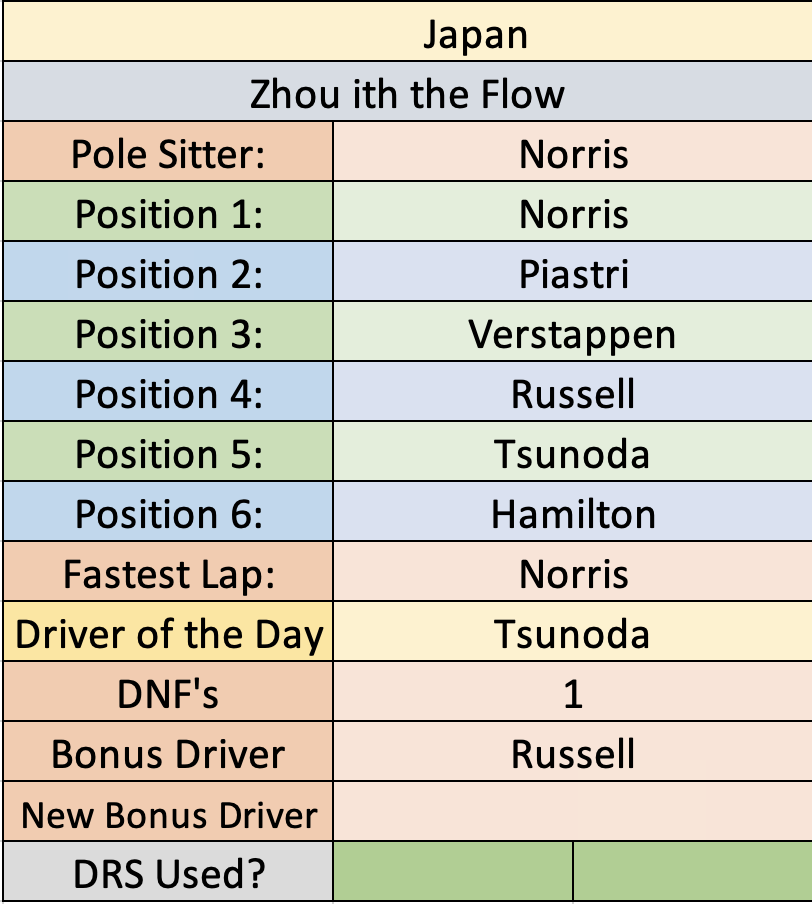Image resolution: width=812 pixels, height=904 pixels.
Task: Select the second green DRS Used cell
Action: [693, 871]
